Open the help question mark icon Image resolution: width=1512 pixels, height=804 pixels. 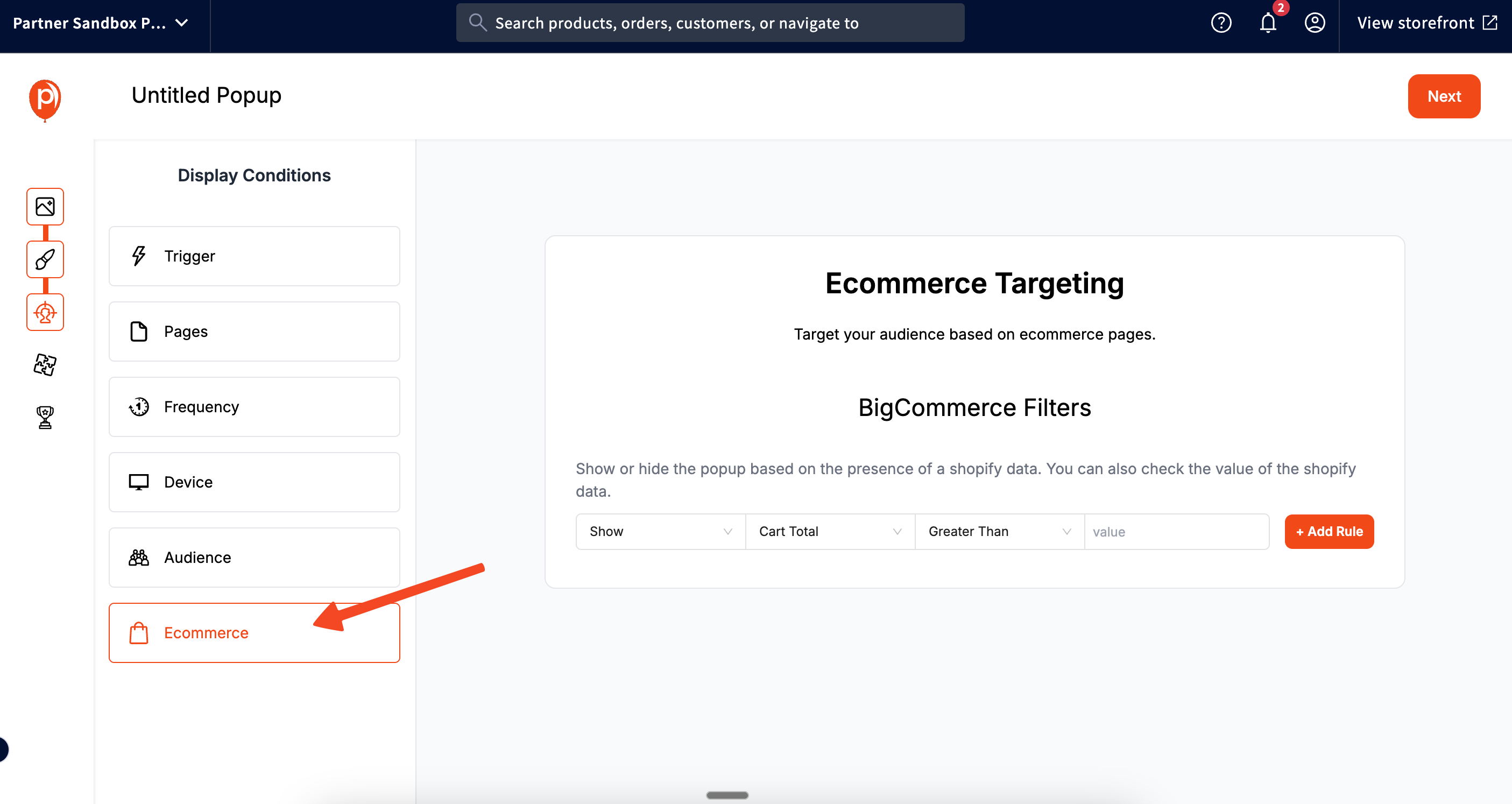tap(1221, 22)
